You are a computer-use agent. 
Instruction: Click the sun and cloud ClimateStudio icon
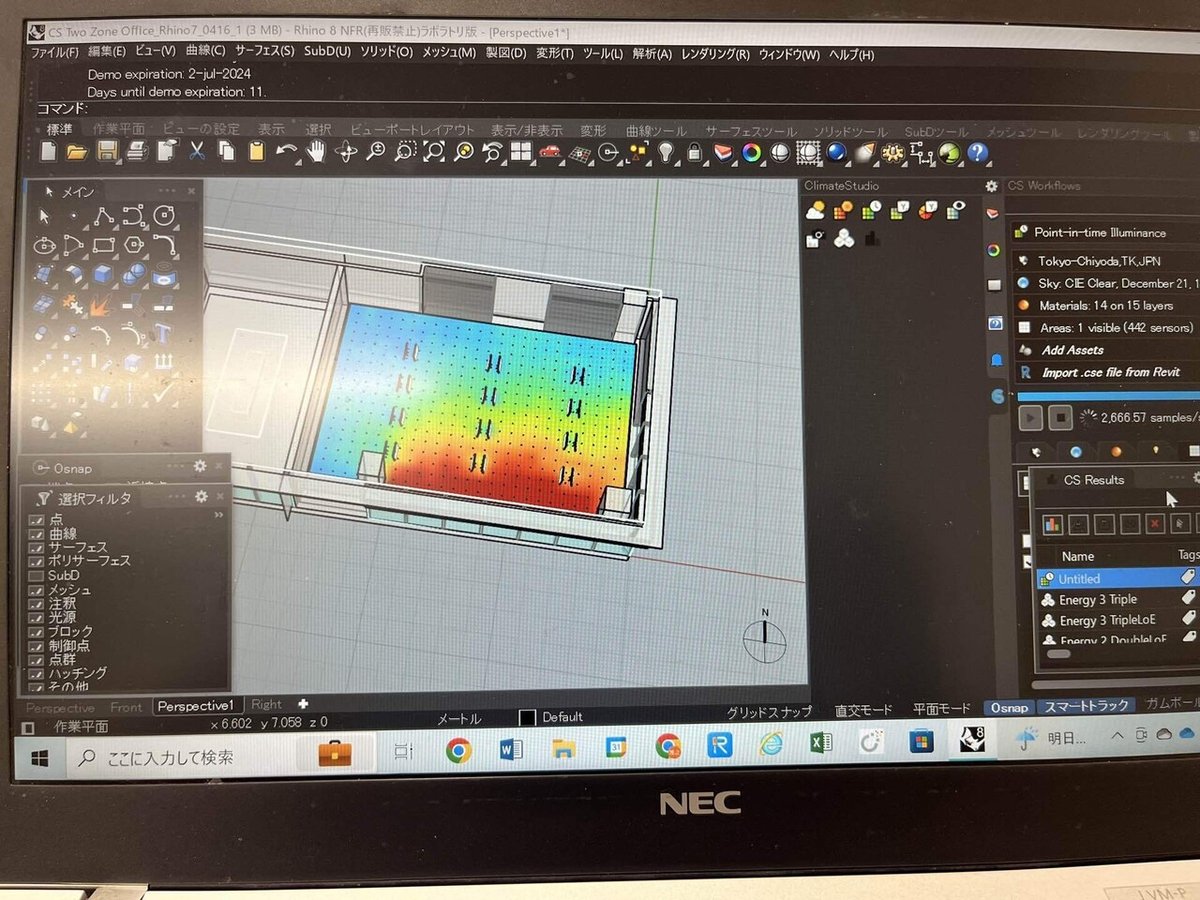pyautogui.click(x=816, y=210)
